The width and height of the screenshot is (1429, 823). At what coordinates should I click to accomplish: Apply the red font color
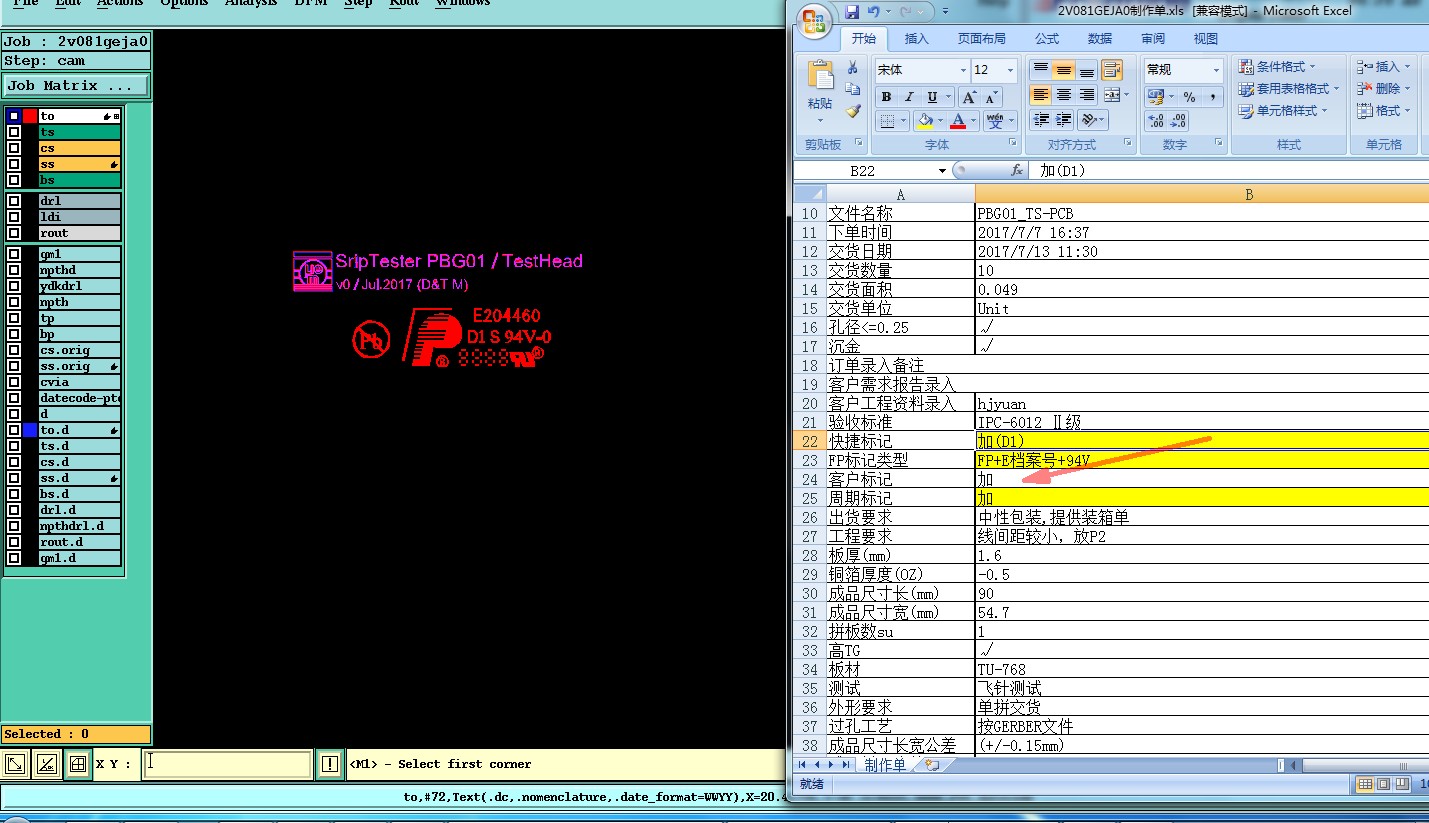pos(958,121)
